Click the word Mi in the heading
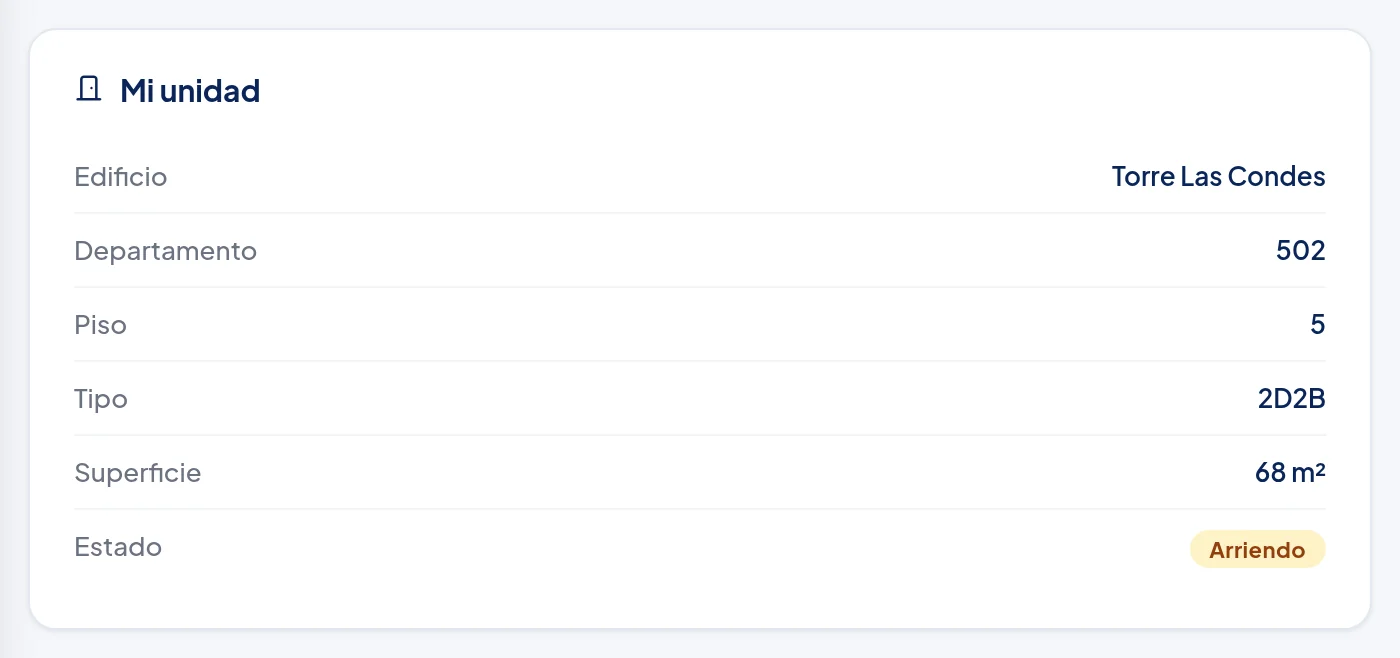 pos(136,91)
